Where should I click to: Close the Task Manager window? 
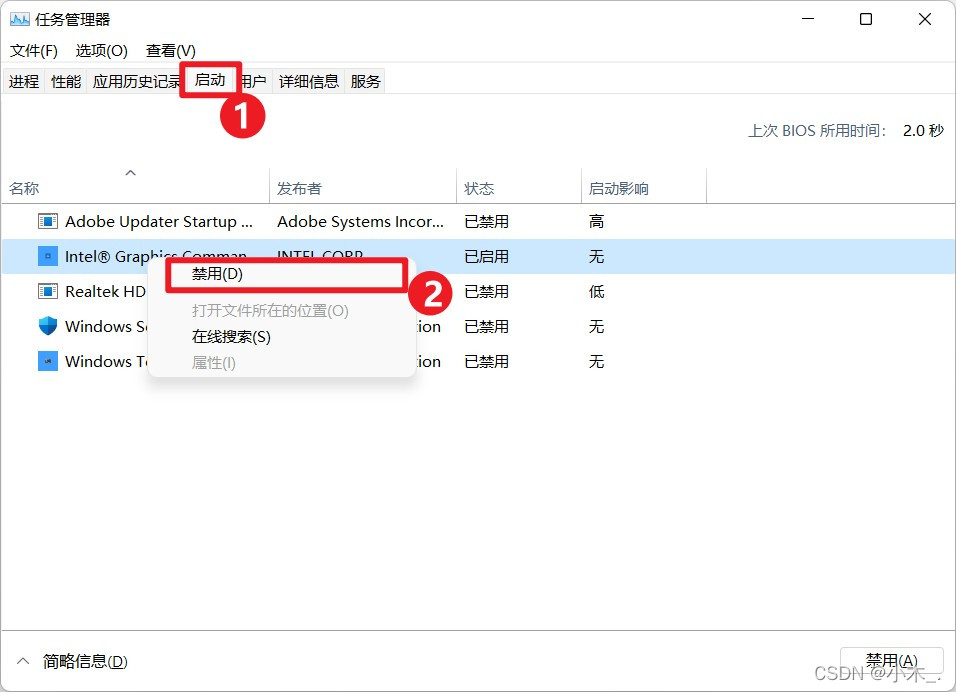[x=924, y=20]
